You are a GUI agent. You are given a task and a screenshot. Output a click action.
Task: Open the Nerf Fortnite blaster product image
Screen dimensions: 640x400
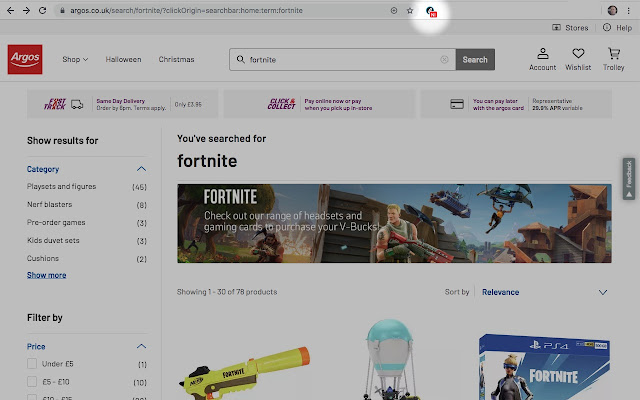pyautogui.click(x=245, y=372)
